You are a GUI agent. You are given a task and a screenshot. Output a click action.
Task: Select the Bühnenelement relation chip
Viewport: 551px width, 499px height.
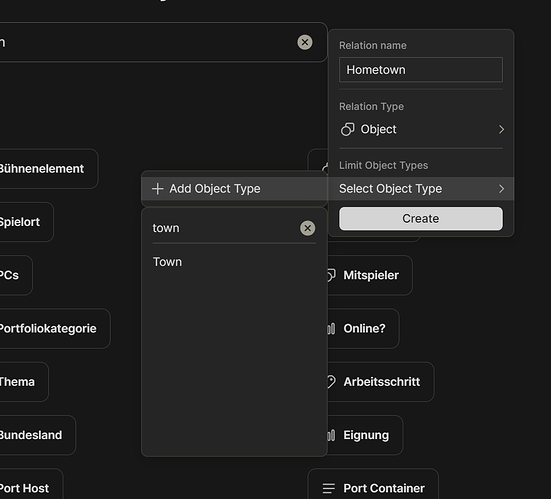tap(48, 169)
